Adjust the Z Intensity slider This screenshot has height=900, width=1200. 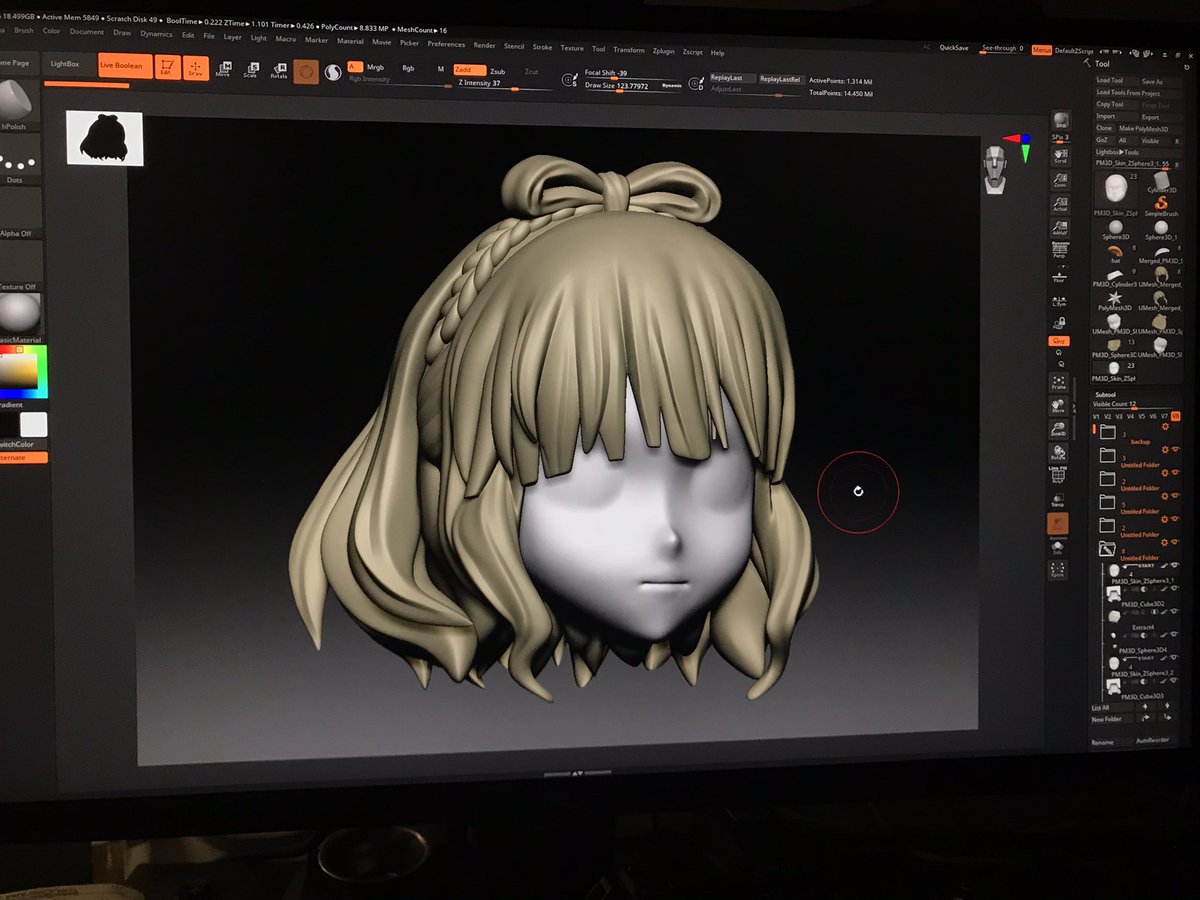pyautogui.click(x=504, y=84)
